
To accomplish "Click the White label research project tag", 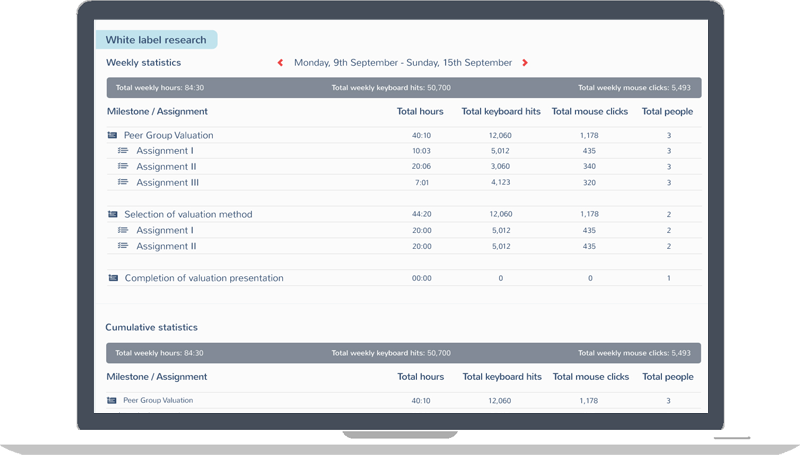I will click(156, 40).
